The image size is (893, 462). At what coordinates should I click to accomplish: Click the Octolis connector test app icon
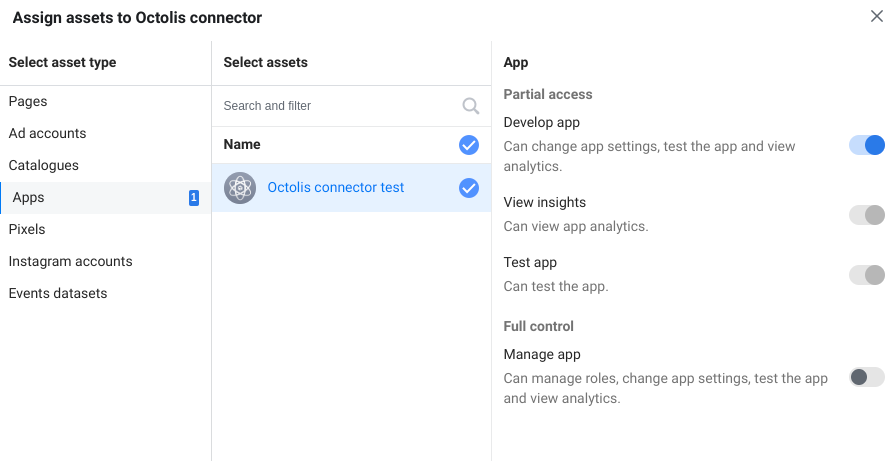tap(240, 187)
